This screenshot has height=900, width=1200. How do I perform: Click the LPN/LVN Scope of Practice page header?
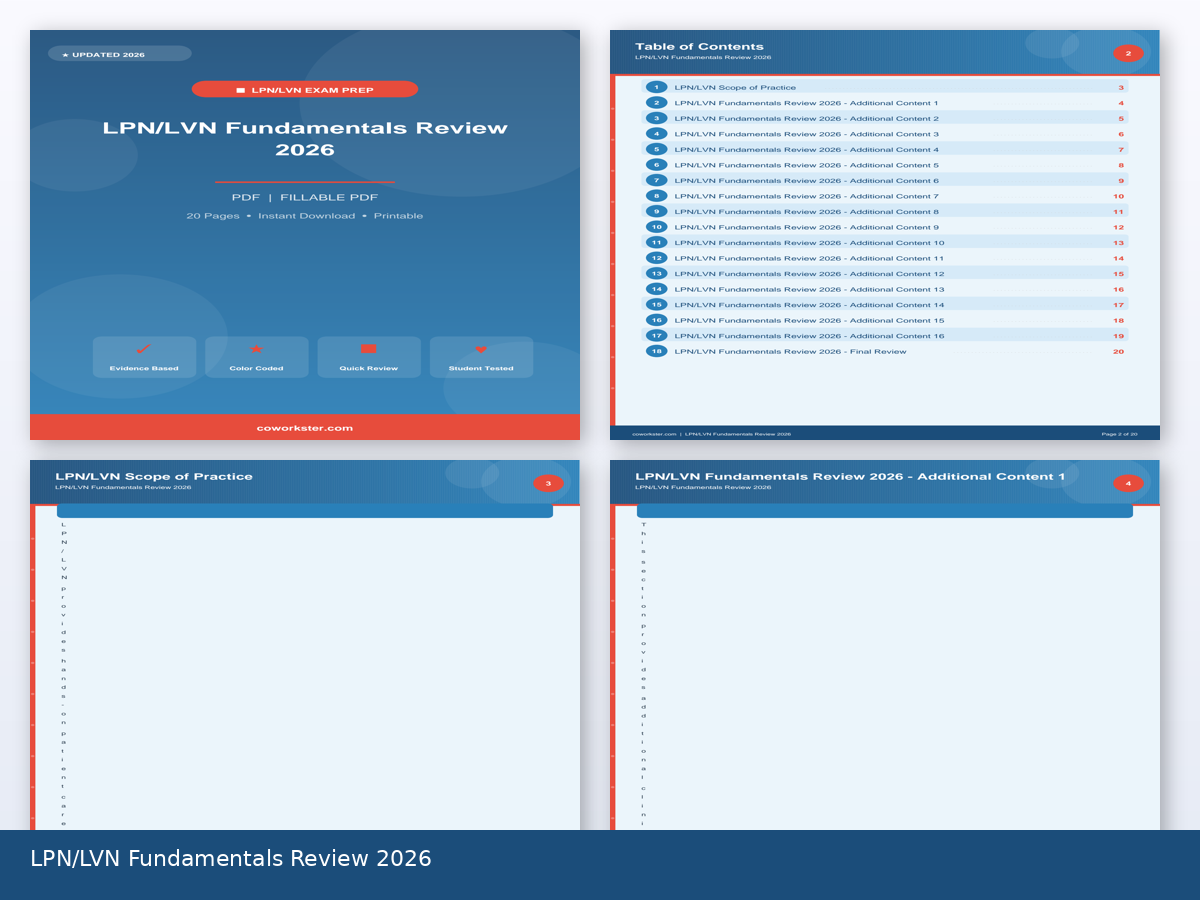pos(154,477)
